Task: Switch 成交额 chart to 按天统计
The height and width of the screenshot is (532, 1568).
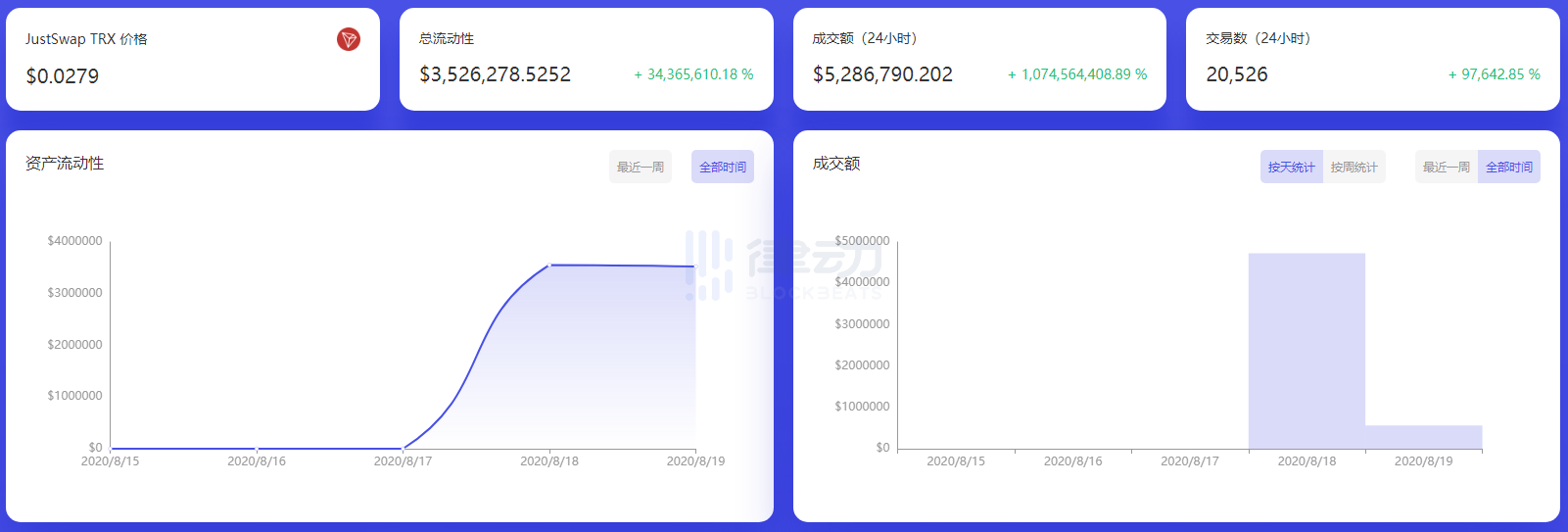Action: pos(1292,167)
